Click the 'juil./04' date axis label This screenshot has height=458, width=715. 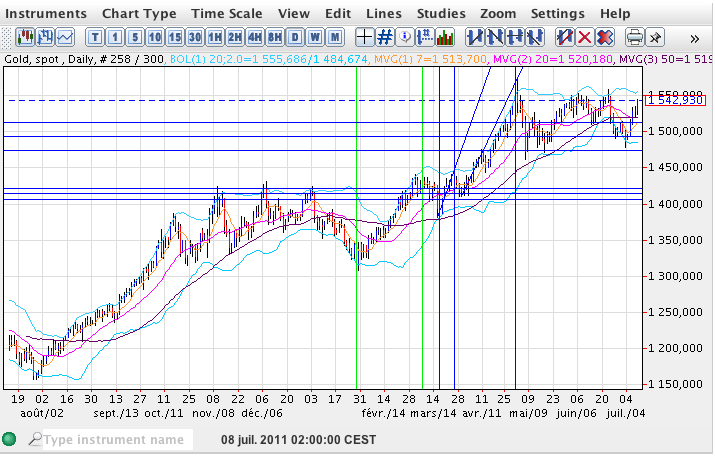coord(626,413)
